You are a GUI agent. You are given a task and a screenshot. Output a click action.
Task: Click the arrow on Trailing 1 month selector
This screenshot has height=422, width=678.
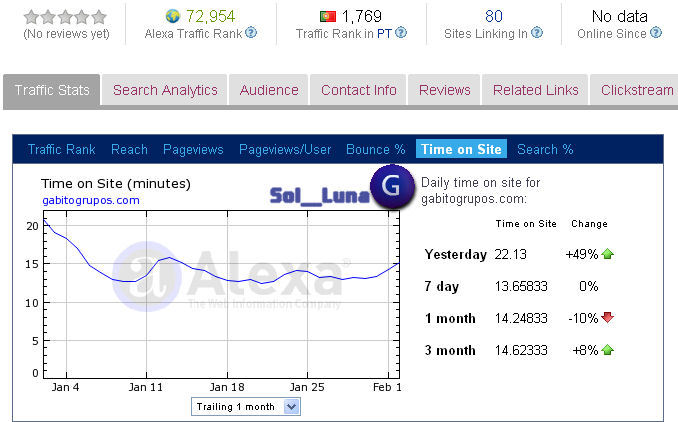click(291, 406)
